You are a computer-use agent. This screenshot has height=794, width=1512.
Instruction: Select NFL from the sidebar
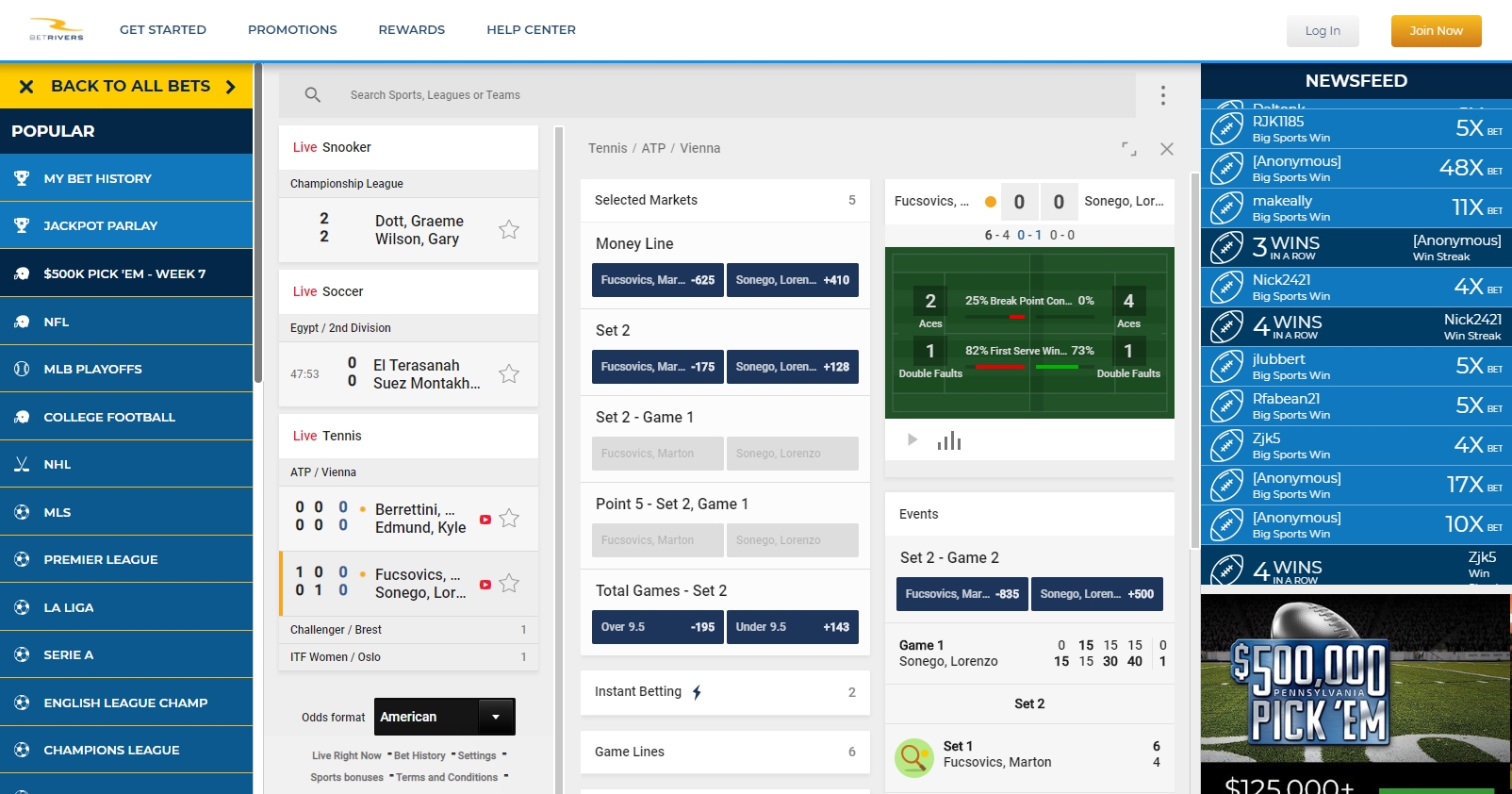[x=57, y=322]
